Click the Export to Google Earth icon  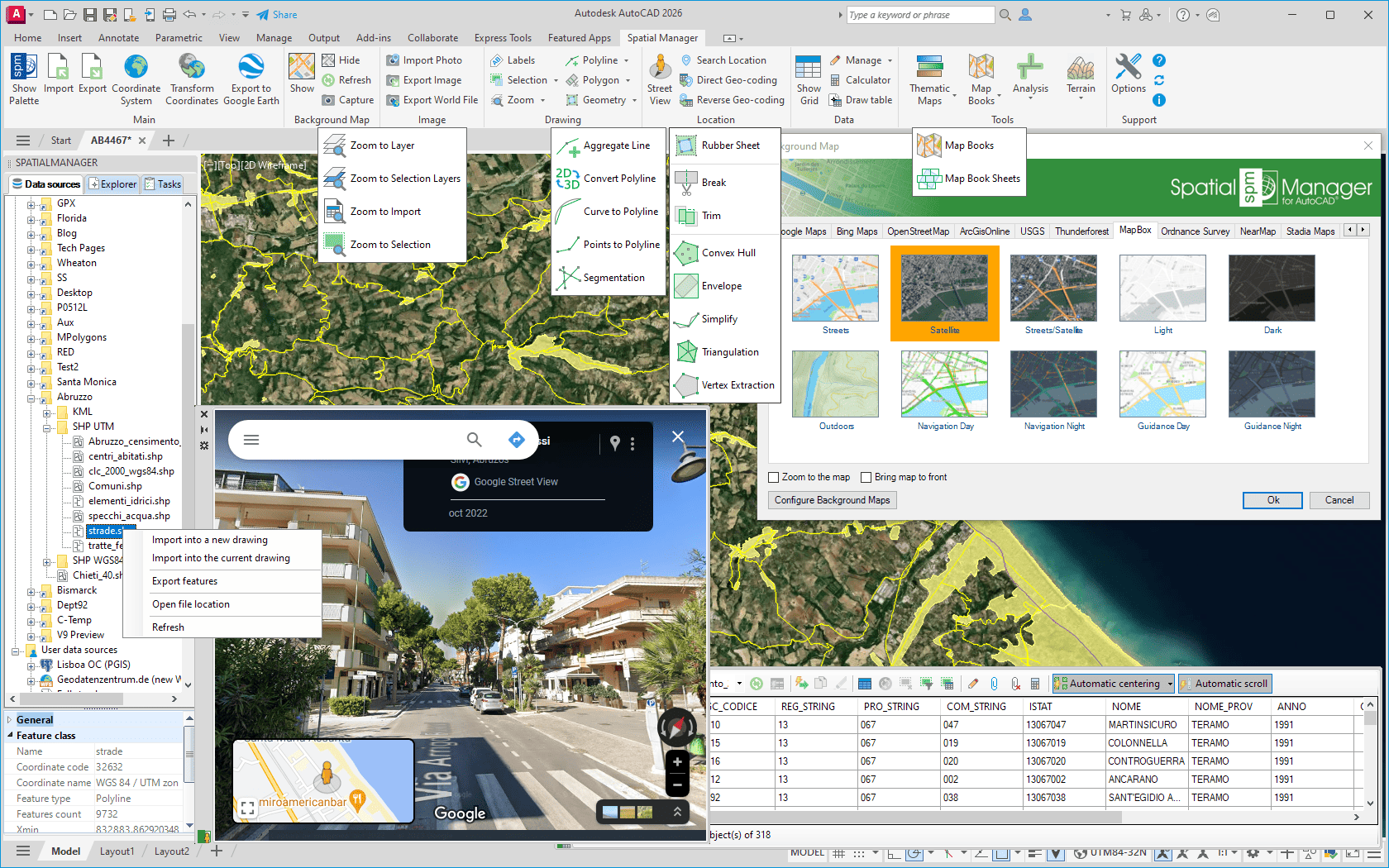click(x=251, y=68)
